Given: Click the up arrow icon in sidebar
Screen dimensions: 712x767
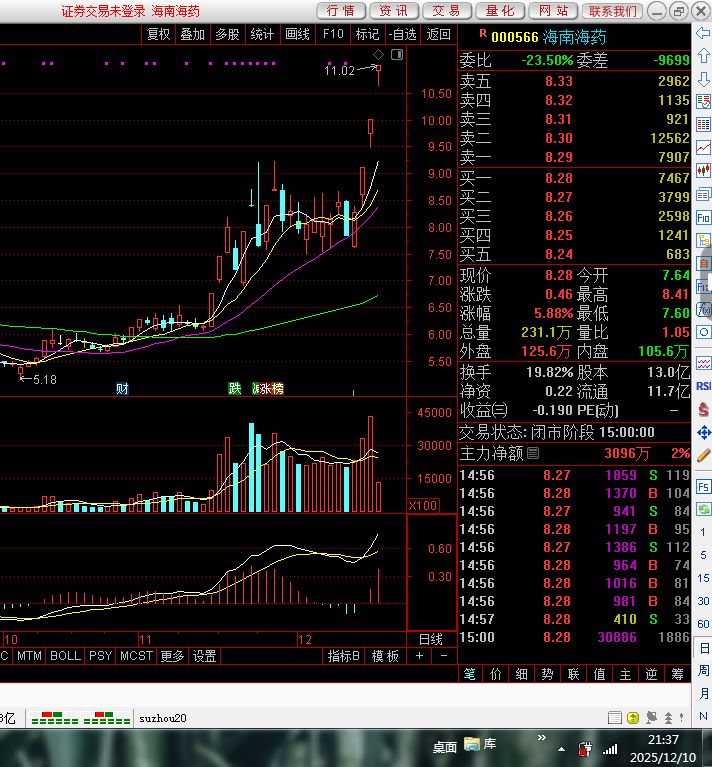Looking at the screenshot, I should (x=703, y=55).
